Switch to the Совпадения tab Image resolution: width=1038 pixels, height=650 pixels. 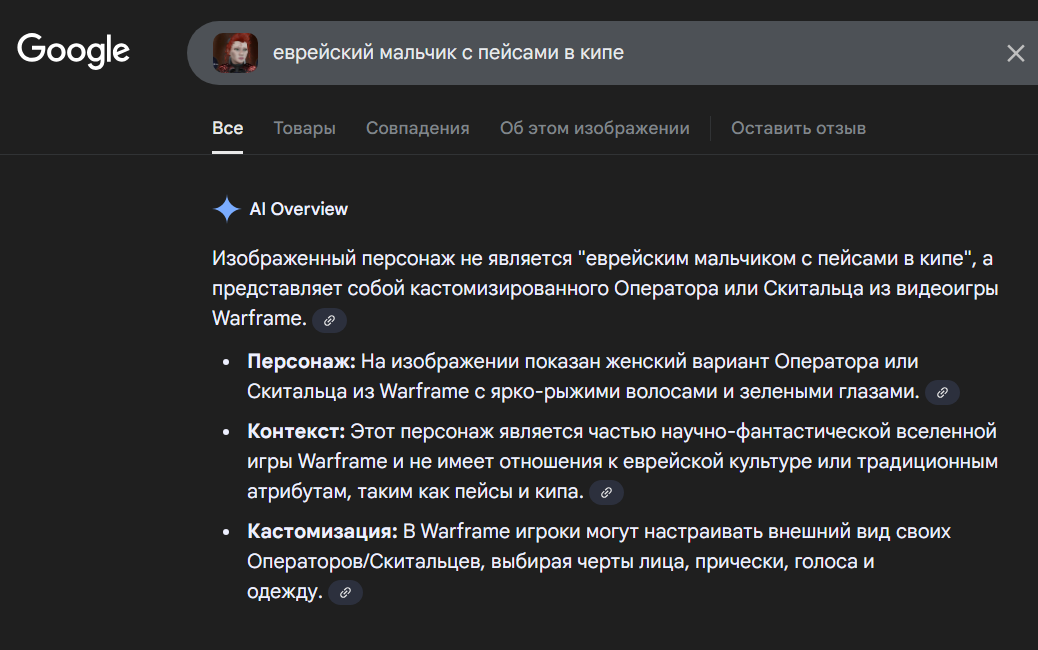[x=418, y=128]
